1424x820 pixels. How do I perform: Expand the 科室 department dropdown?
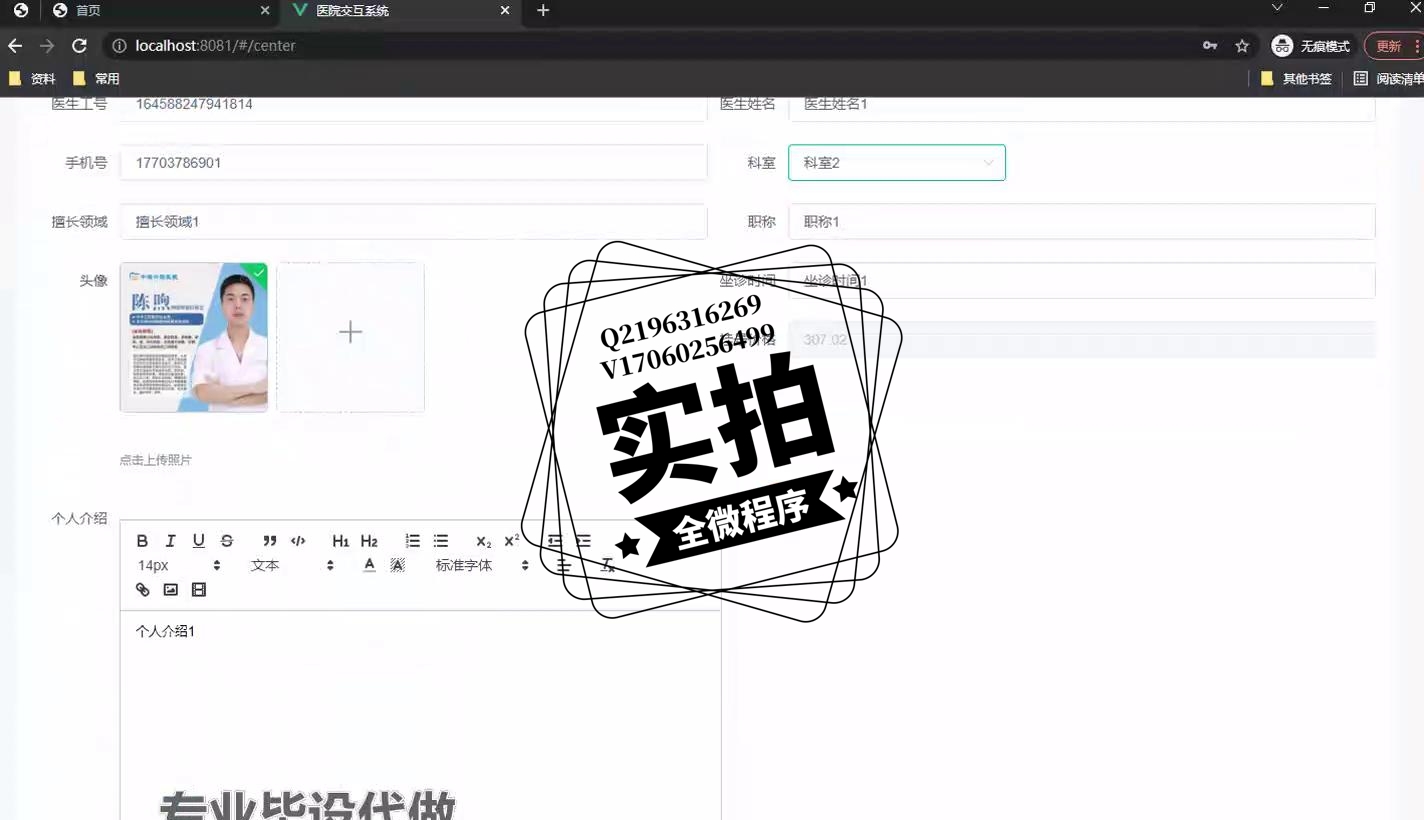click(x=897, y=163)
